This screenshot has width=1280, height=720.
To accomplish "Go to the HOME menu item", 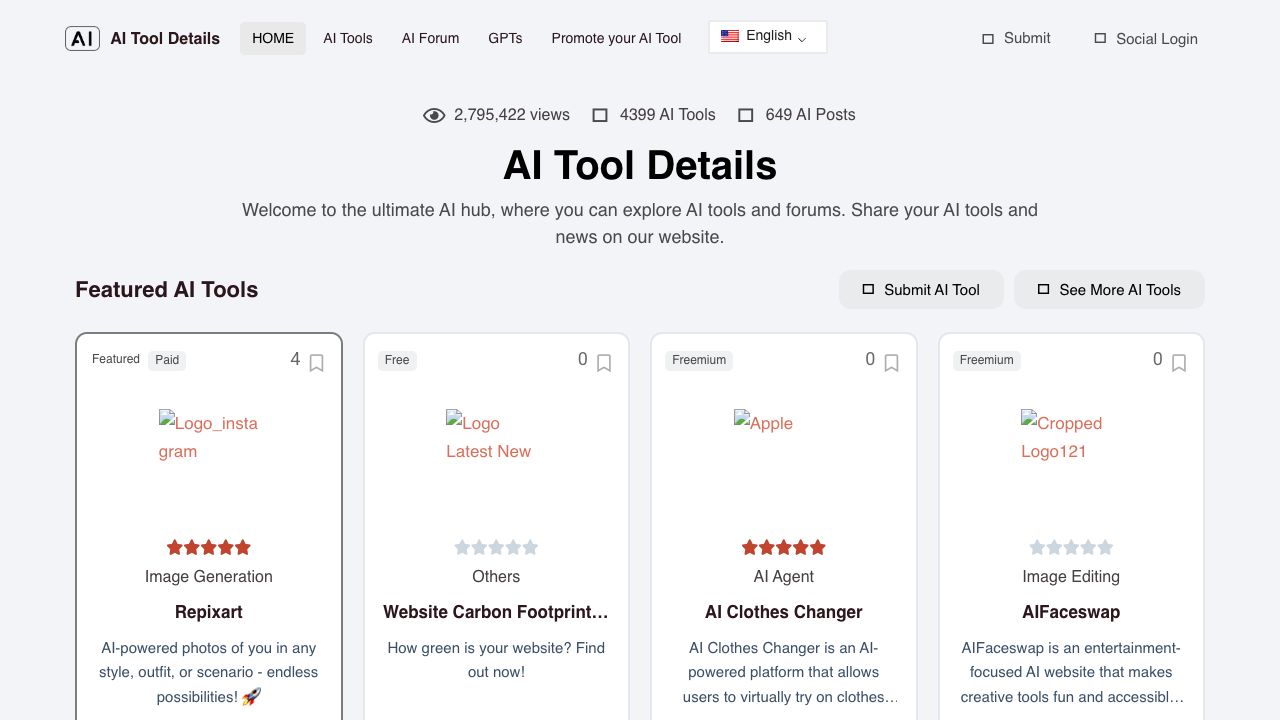I will [273, 38].
